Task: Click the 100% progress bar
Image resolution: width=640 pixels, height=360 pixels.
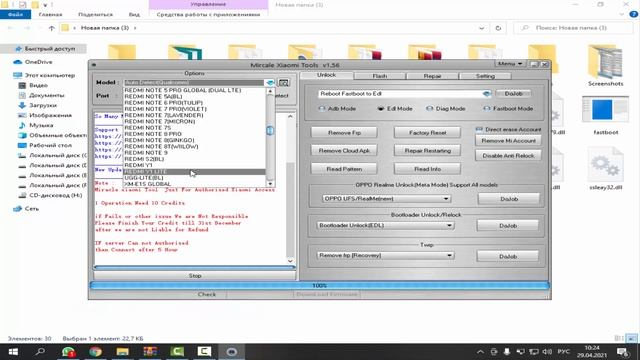Action: [320, 286]
